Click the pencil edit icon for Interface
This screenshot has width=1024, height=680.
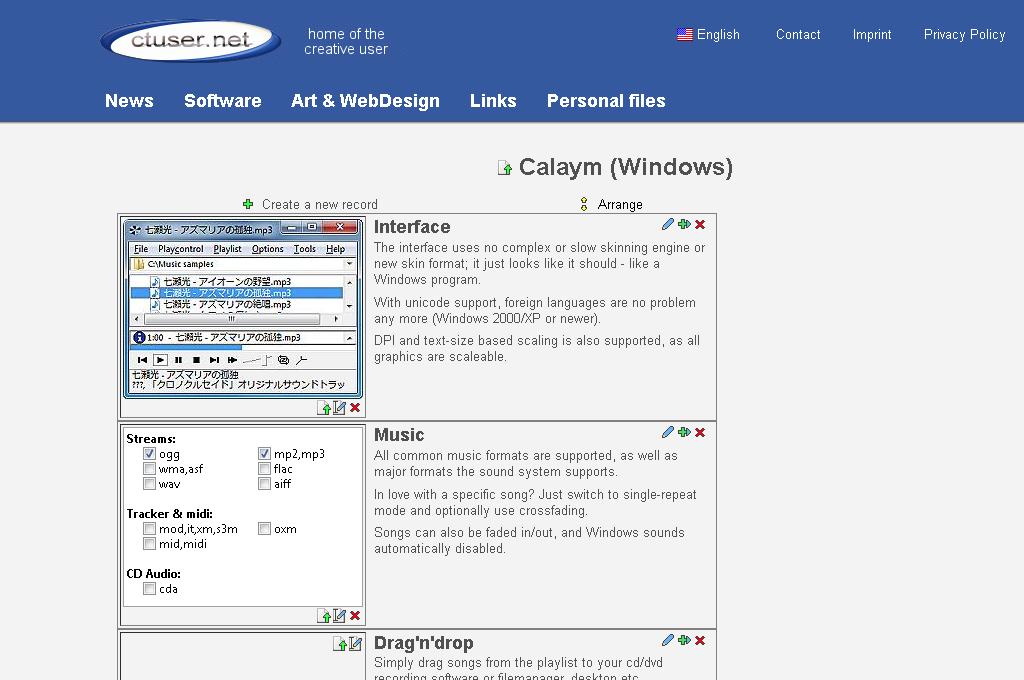(668, 225)
